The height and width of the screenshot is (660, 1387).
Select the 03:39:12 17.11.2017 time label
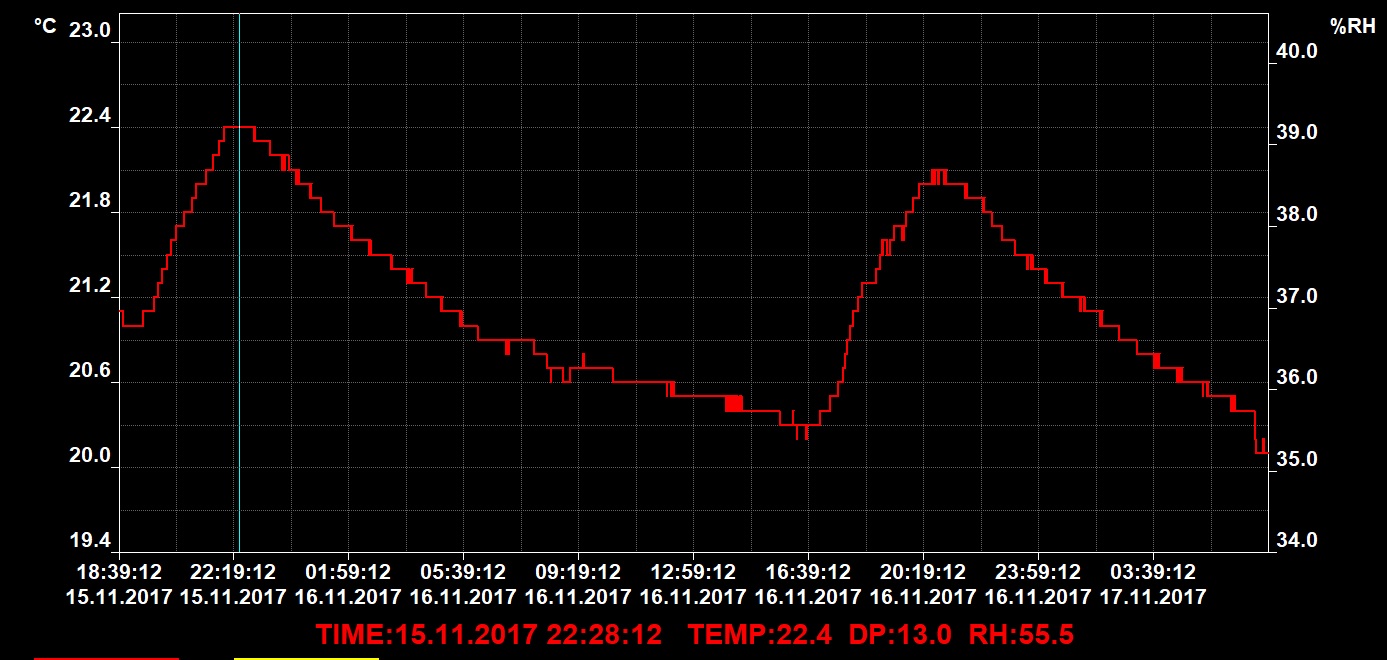(x=1153, y=585)
